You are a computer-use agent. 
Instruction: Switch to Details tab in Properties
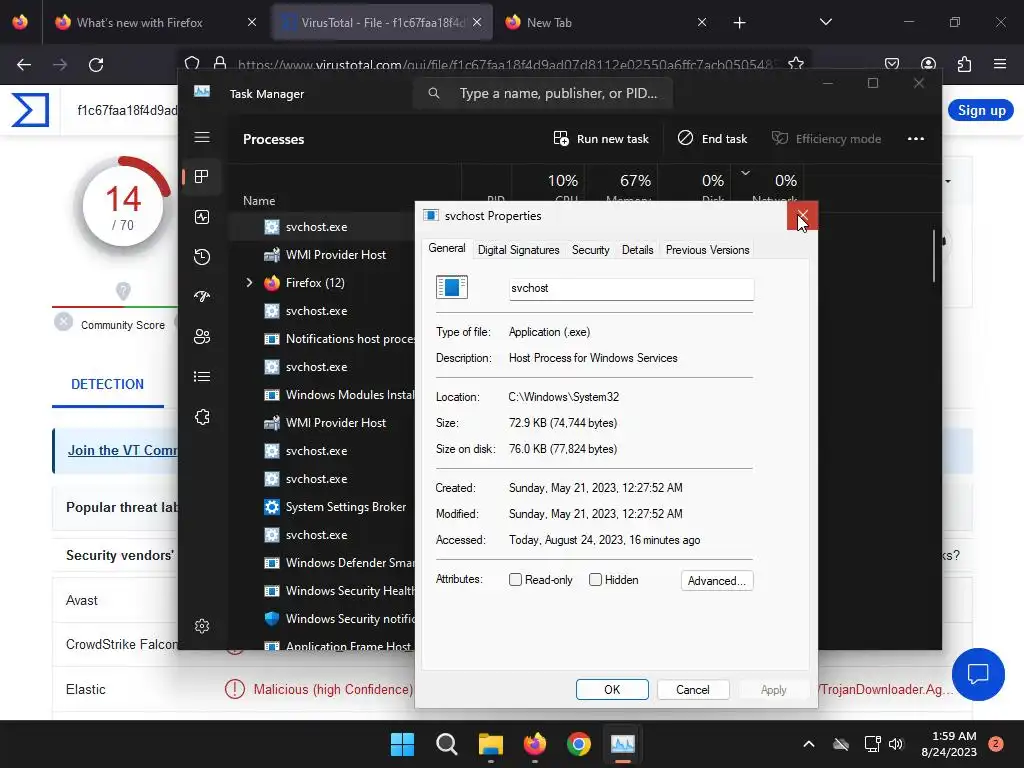coord(637,250)
